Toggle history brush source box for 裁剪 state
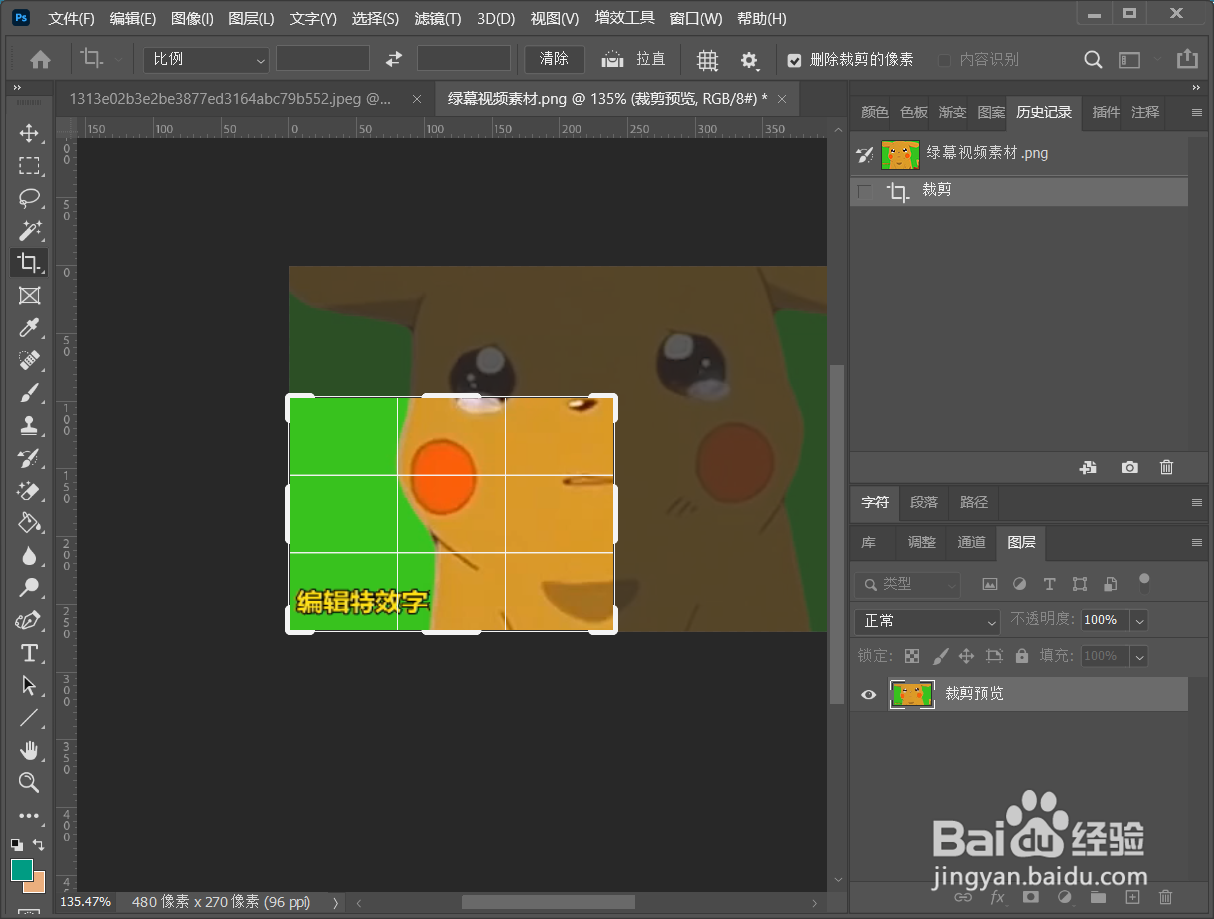Image resolution: width=1214 pixels, height=919 pixels. [864, 190]
